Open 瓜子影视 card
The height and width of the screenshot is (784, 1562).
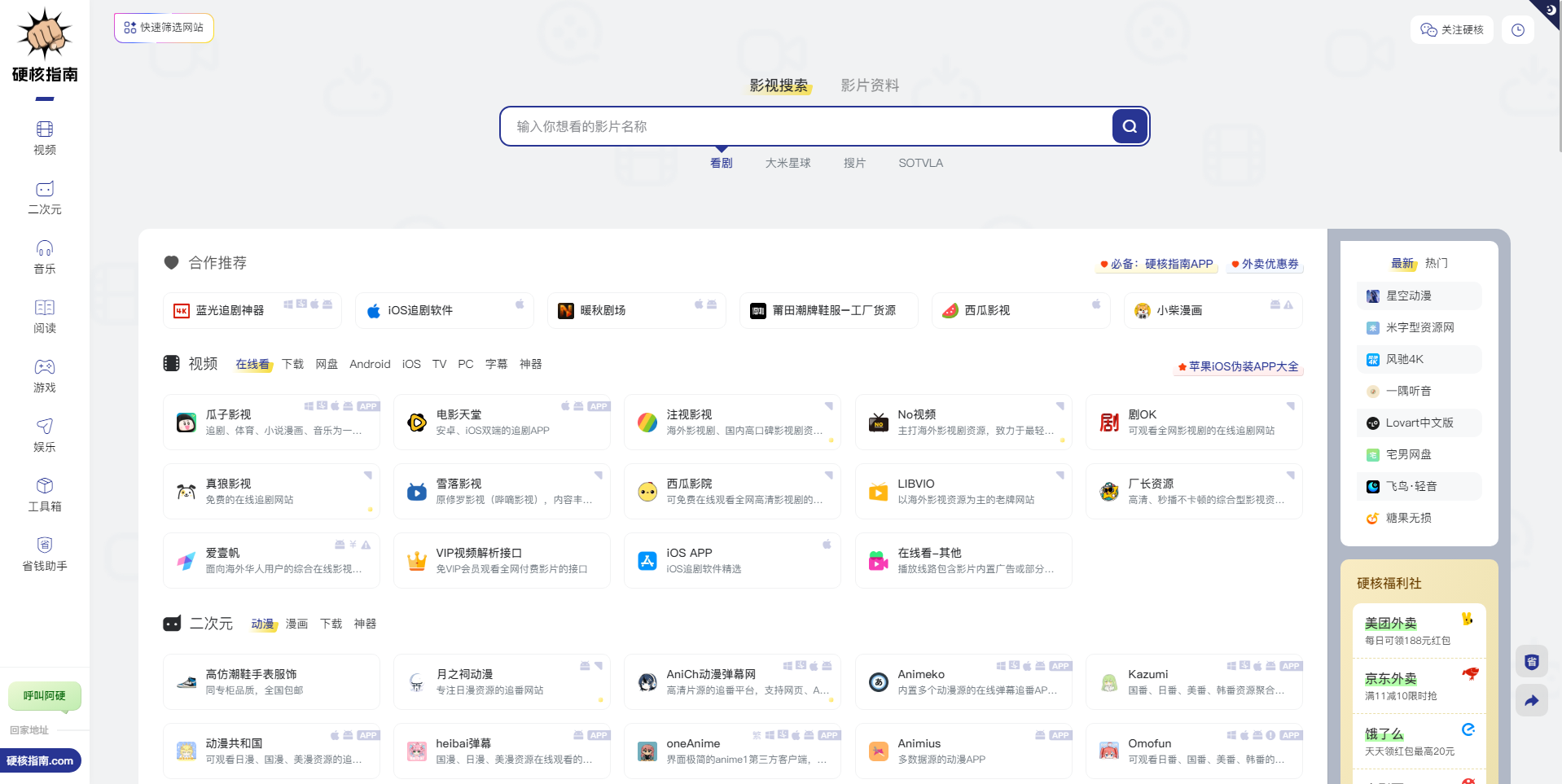(x=272, y=422)
